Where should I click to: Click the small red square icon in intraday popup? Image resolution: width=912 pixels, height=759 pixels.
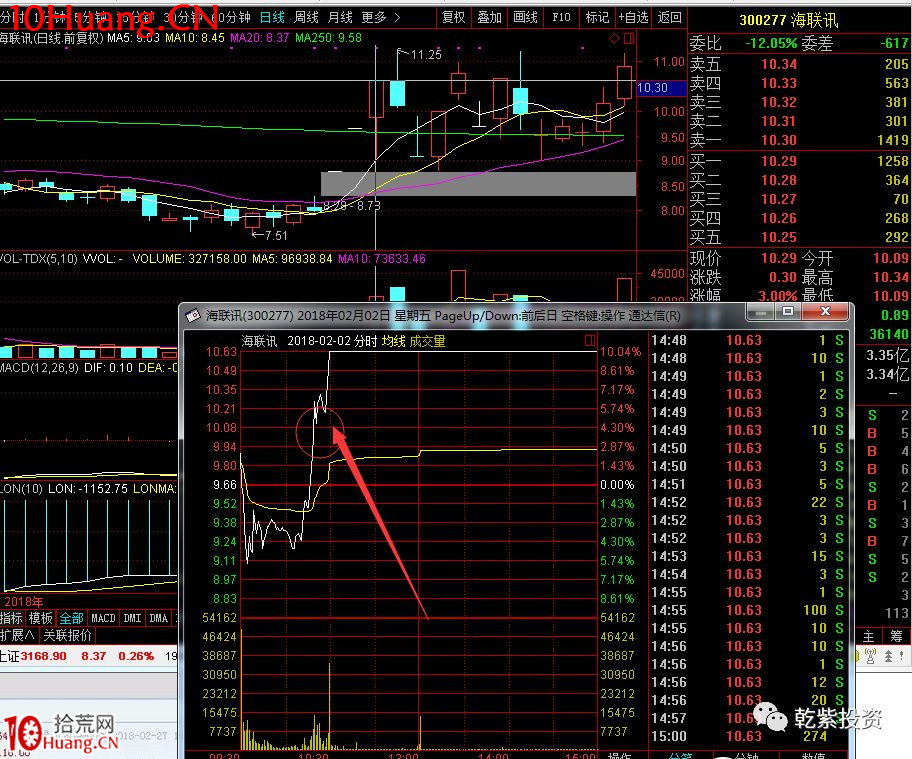[x=590, y=340]
